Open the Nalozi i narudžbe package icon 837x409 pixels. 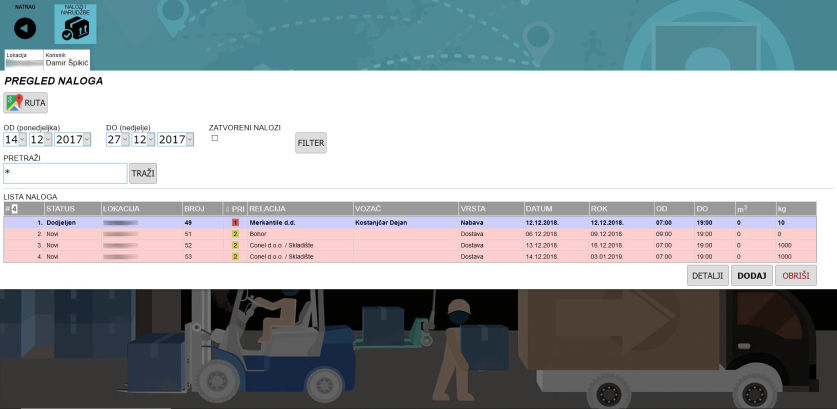coord(75,28)
